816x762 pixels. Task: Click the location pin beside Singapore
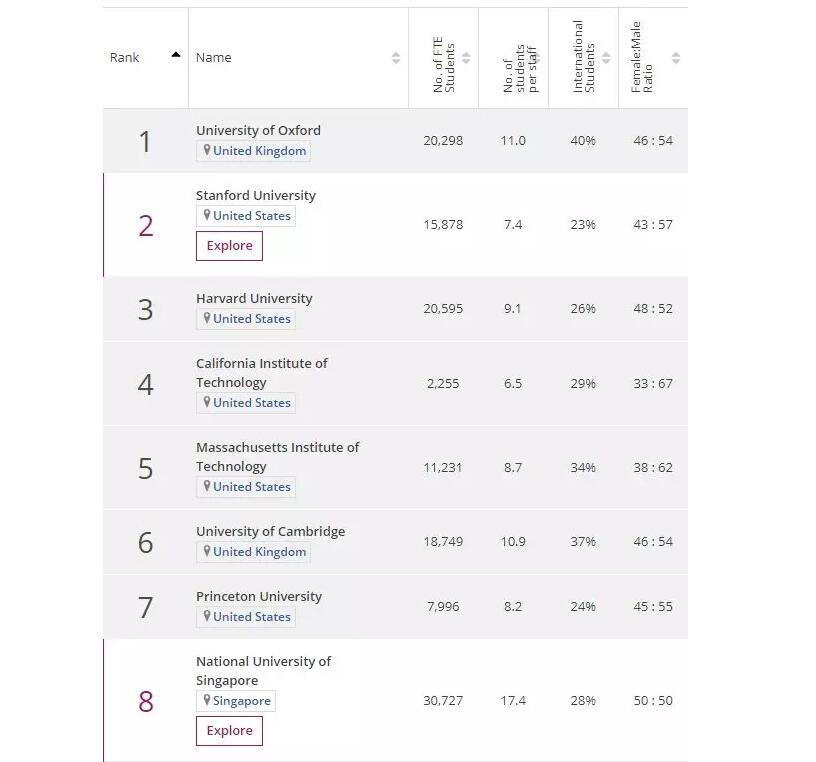(207, 700)
